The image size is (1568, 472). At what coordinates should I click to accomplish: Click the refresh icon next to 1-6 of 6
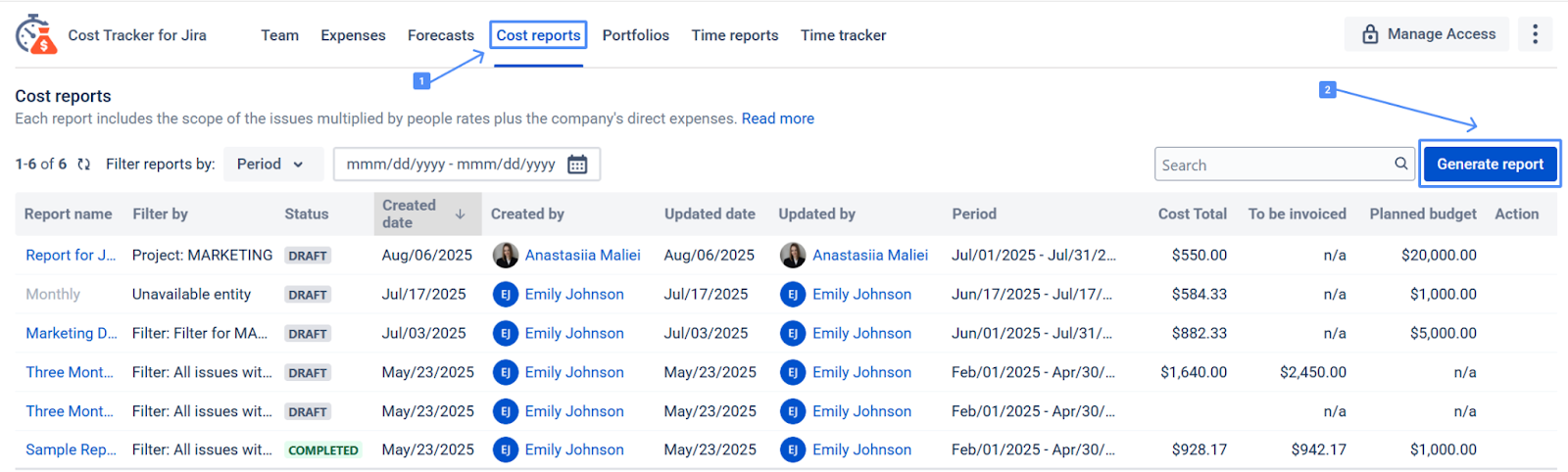pyautogui.click(x=84, y=165)
